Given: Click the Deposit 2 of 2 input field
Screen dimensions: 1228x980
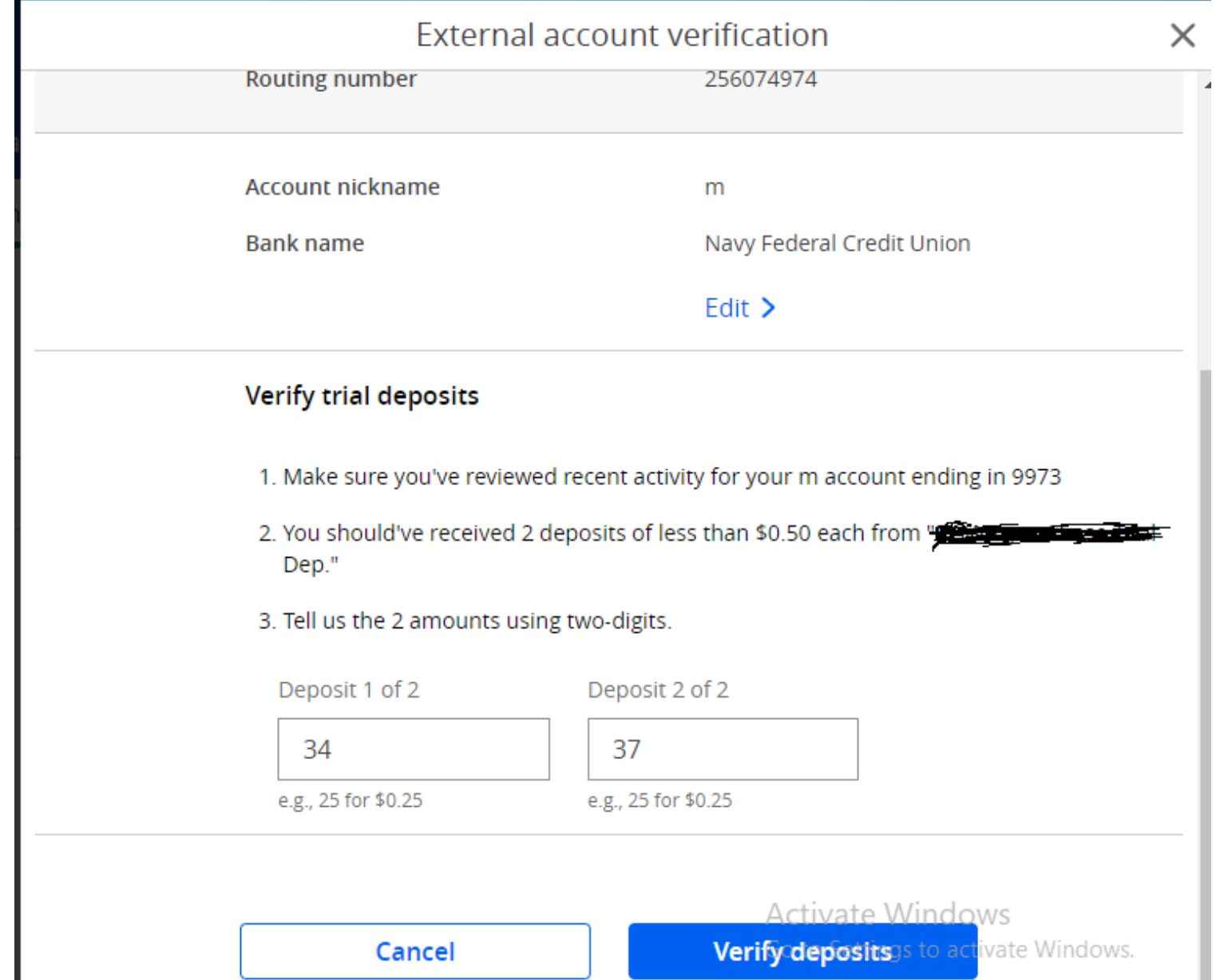Looking at the screenshot, I should click(723, 749).
